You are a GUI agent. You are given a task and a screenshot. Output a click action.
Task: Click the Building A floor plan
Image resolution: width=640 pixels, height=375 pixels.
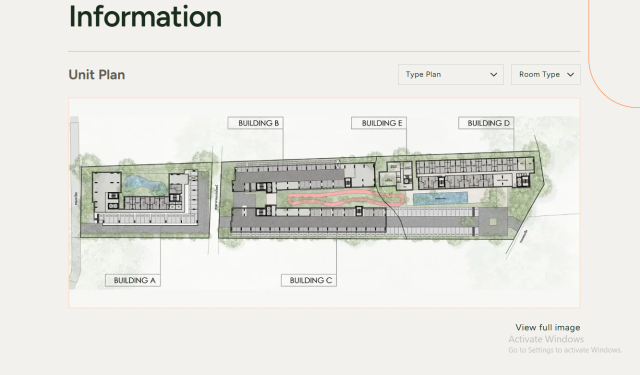click(145, 198)
